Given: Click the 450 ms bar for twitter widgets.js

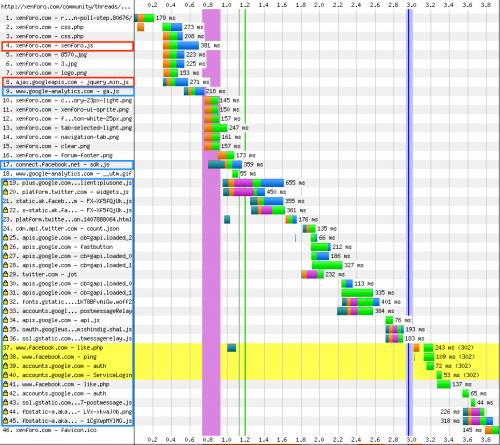Looking at the screenshot, I should [244, 192].
